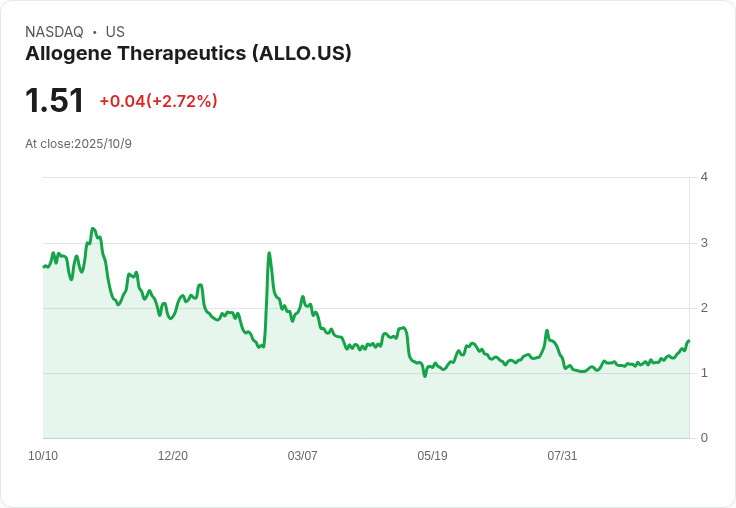Viewport: 736px width, 508px height.
Task: Select the 07/31 date on x-axis
Action: click(562, 456)
